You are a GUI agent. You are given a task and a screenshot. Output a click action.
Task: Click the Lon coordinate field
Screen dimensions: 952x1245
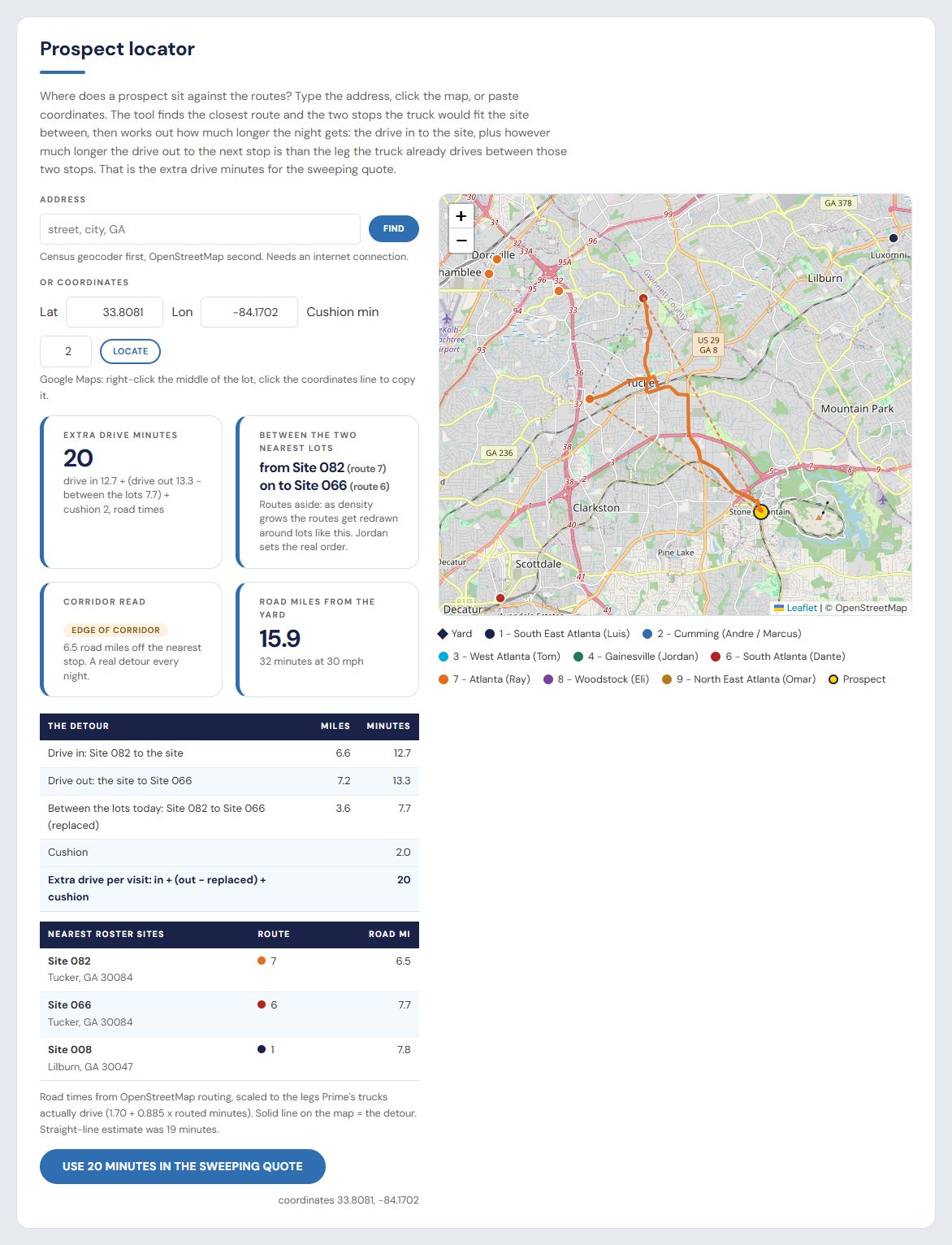pos(249,312)
